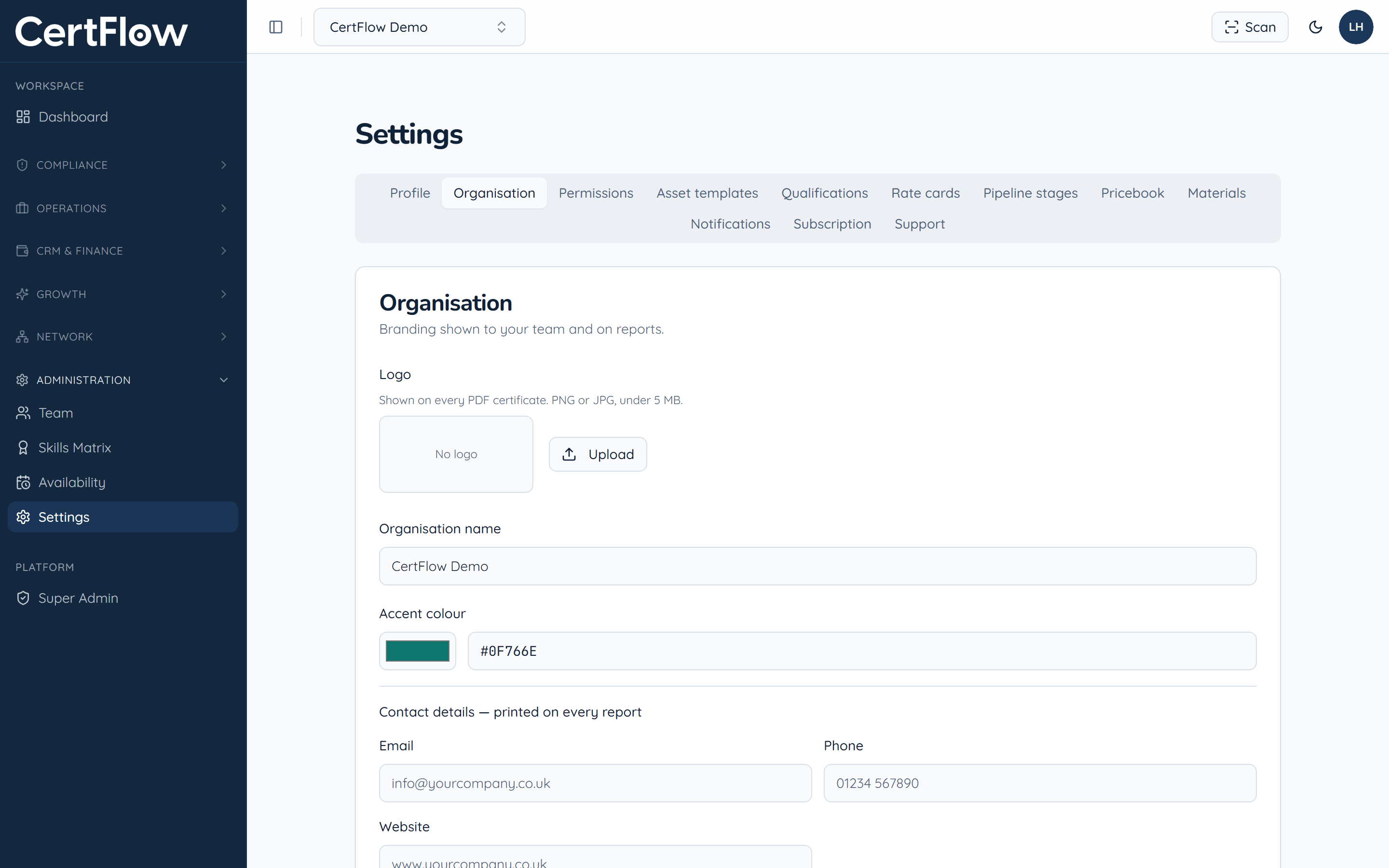
Task: Click the Skills Matrix award icon
Action: coord(23,448)
